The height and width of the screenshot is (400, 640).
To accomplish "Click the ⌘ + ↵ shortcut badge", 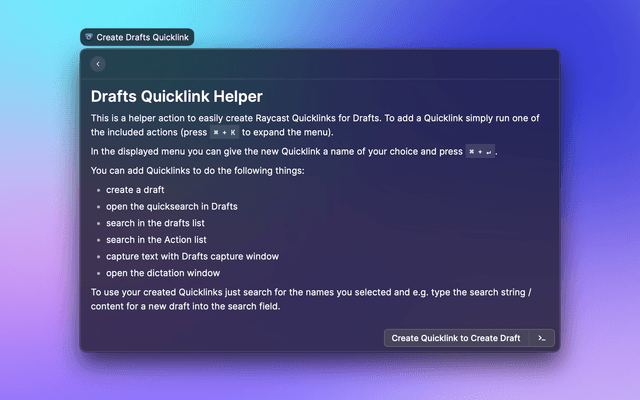I will [480, 152].
